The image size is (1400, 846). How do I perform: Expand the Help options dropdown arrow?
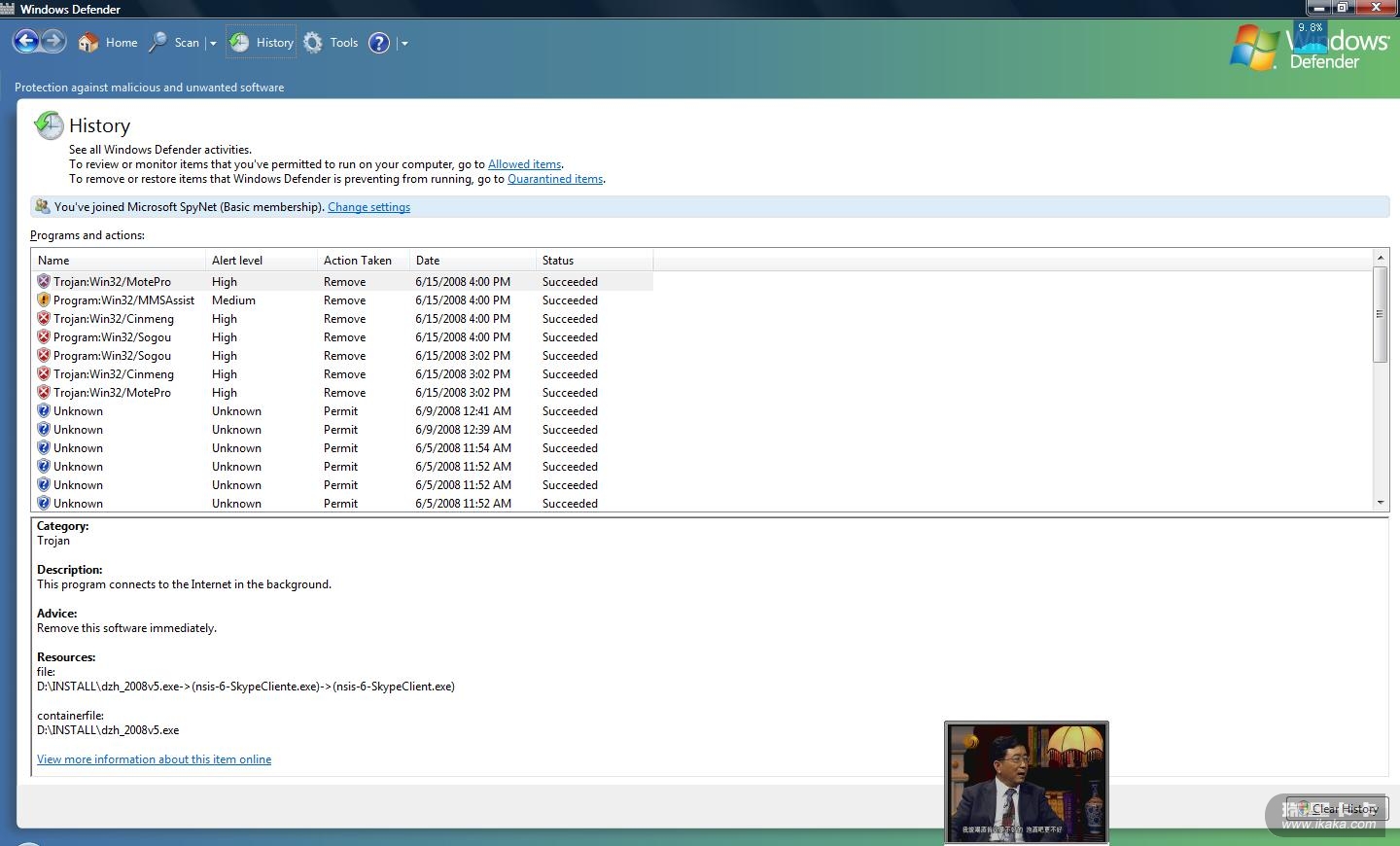pos(404,44)
